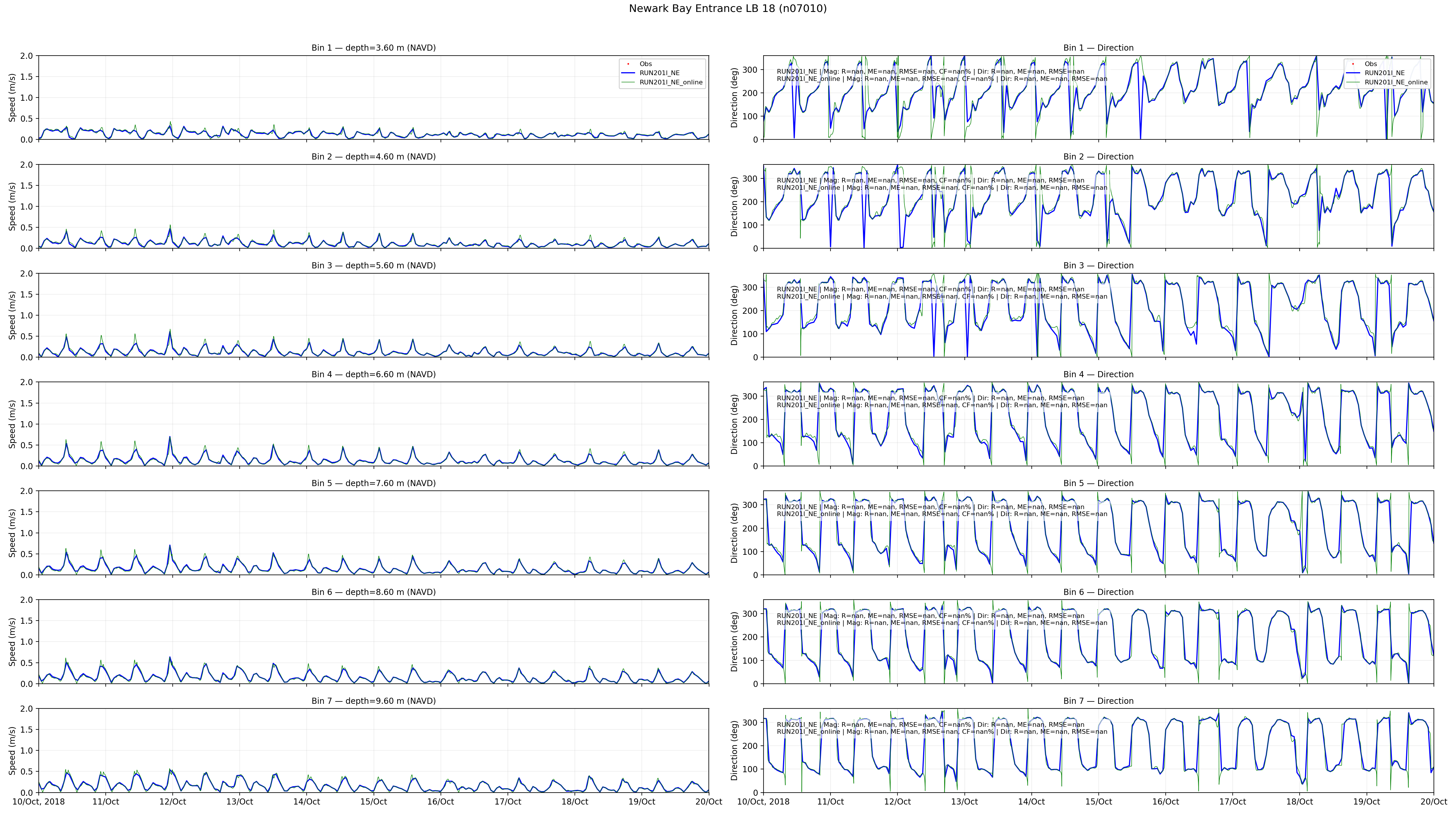Click the 'Direction (deg)' axis label of Bin 3

[735, 315]
